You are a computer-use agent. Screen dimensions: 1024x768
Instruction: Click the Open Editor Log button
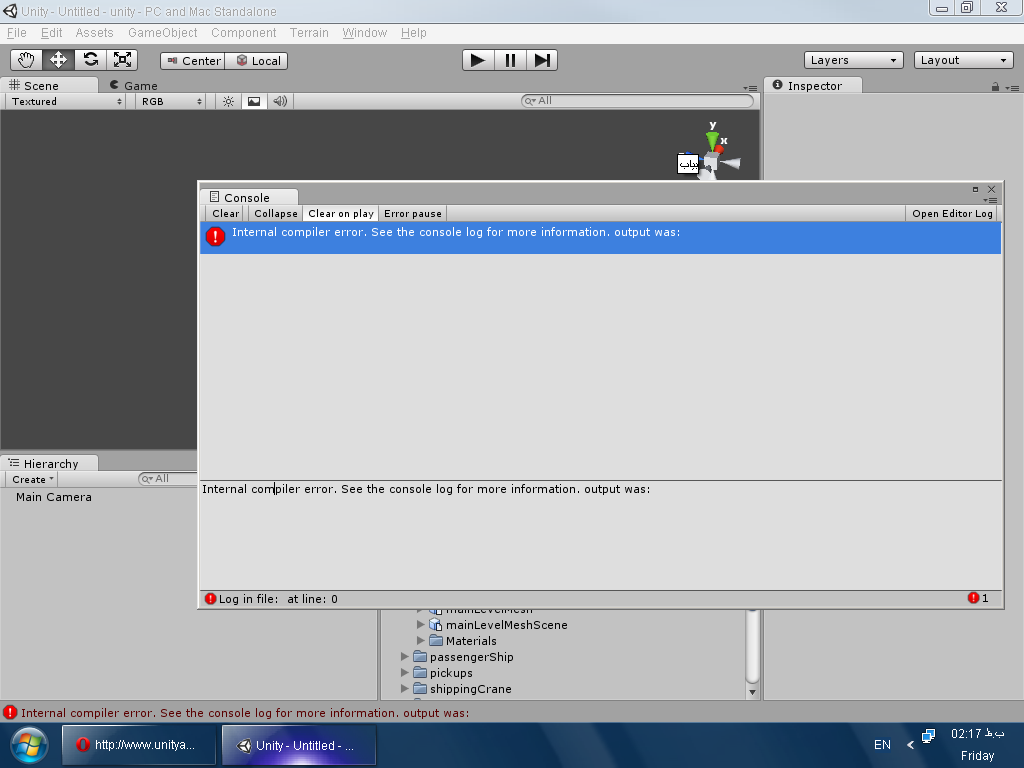pyautogui.click(x=952, y=213)
